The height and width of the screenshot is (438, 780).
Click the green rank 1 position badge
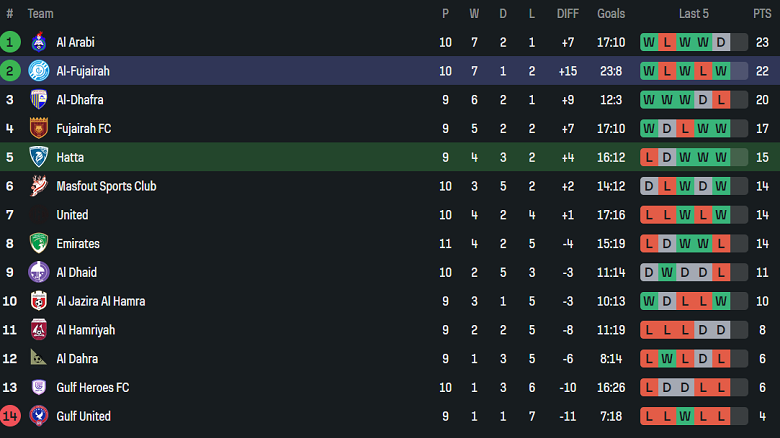[10, 42]
